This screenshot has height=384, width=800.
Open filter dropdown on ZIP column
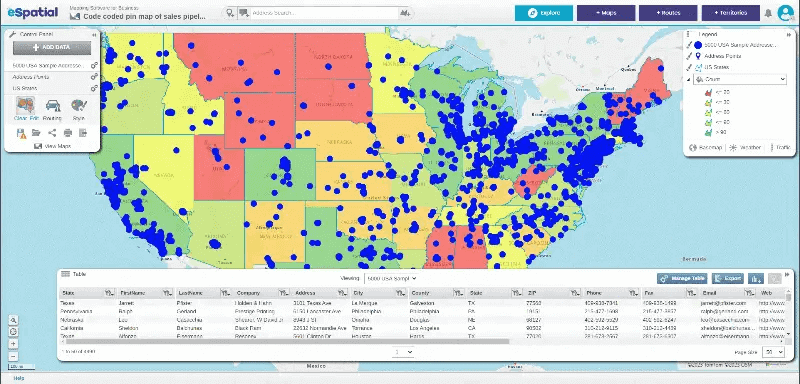574,293
